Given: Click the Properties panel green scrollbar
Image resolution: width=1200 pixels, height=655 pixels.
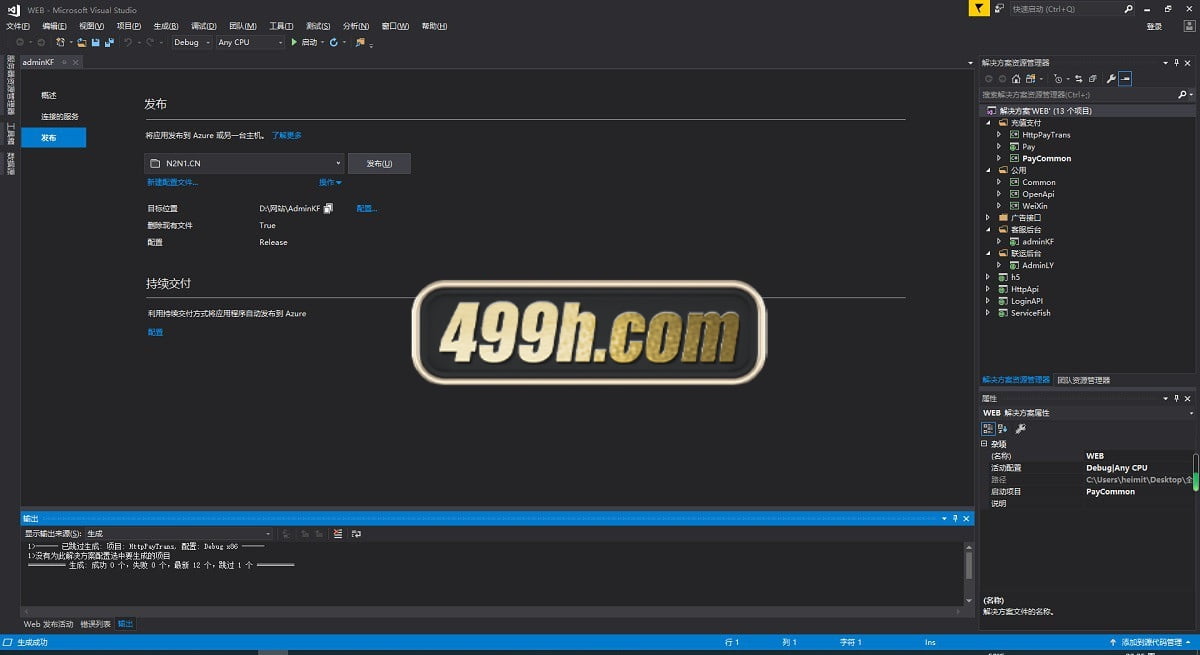Looking at the screenshot, I should [x=1195, y=472].
